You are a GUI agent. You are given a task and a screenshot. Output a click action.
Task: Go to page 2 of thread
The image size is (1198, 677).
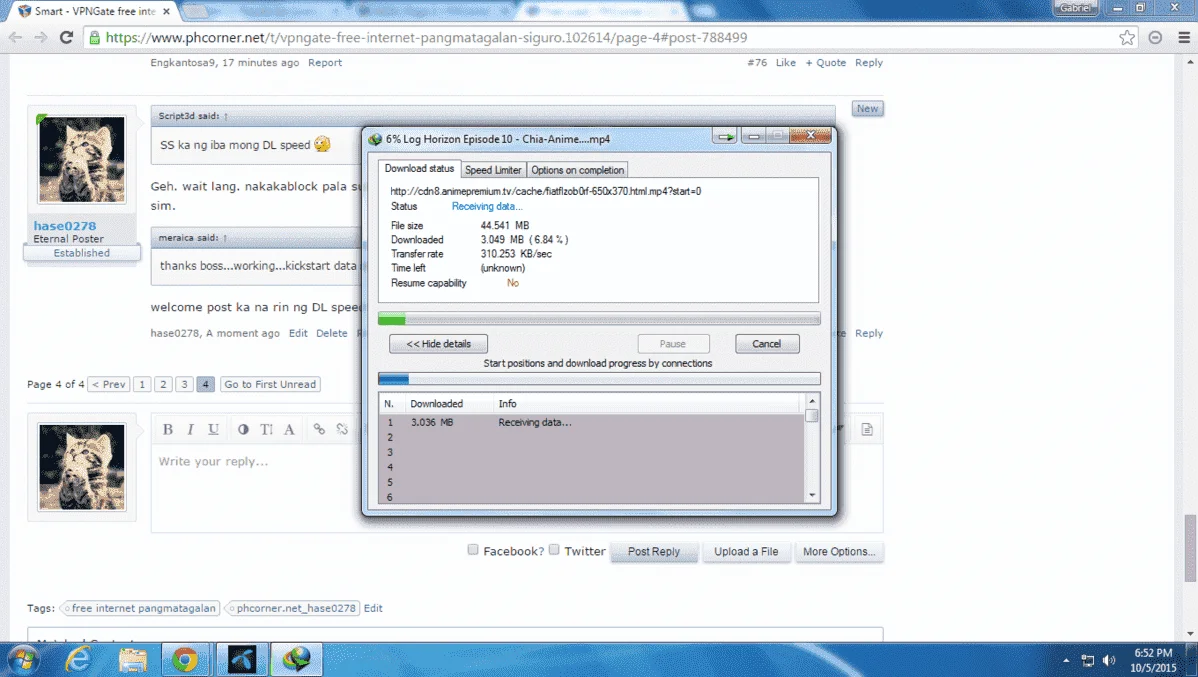[x=163, y=384]
